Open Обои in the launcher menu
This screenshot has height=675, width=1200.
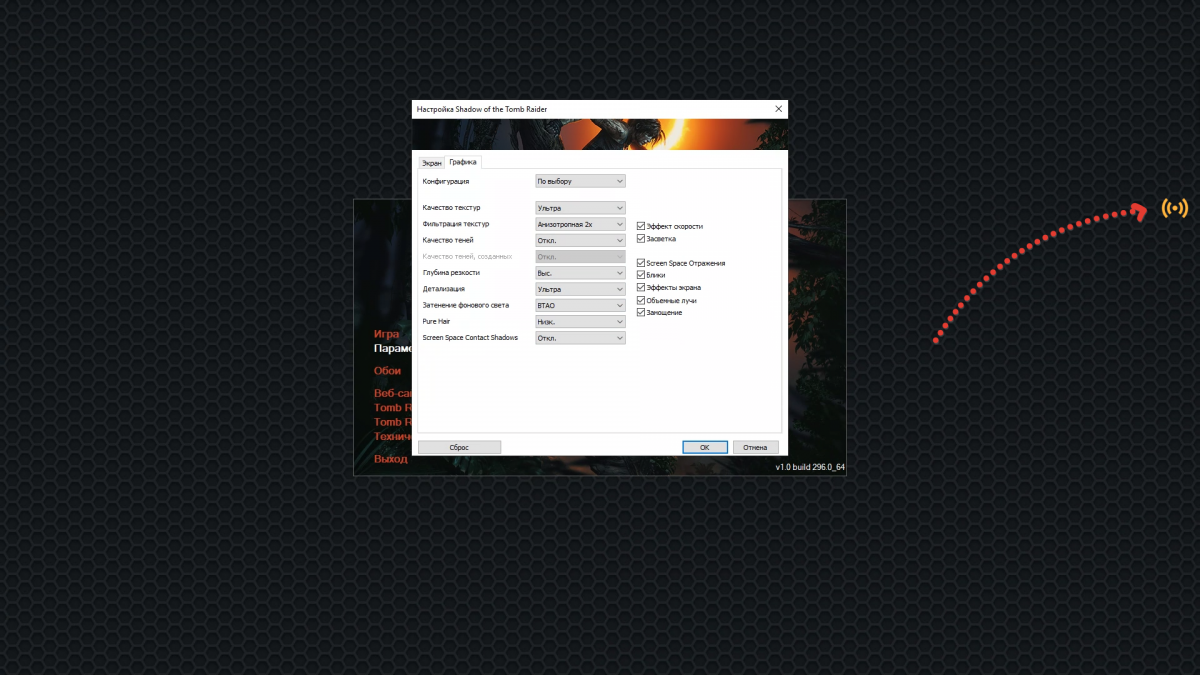coord(388,371)
